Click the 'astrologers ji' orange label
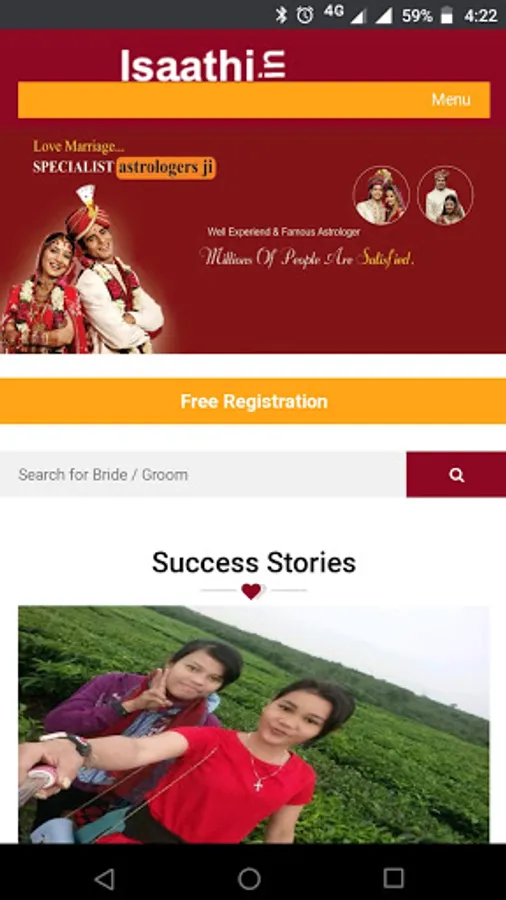This screenshot has height=900, width=506. 166,167
